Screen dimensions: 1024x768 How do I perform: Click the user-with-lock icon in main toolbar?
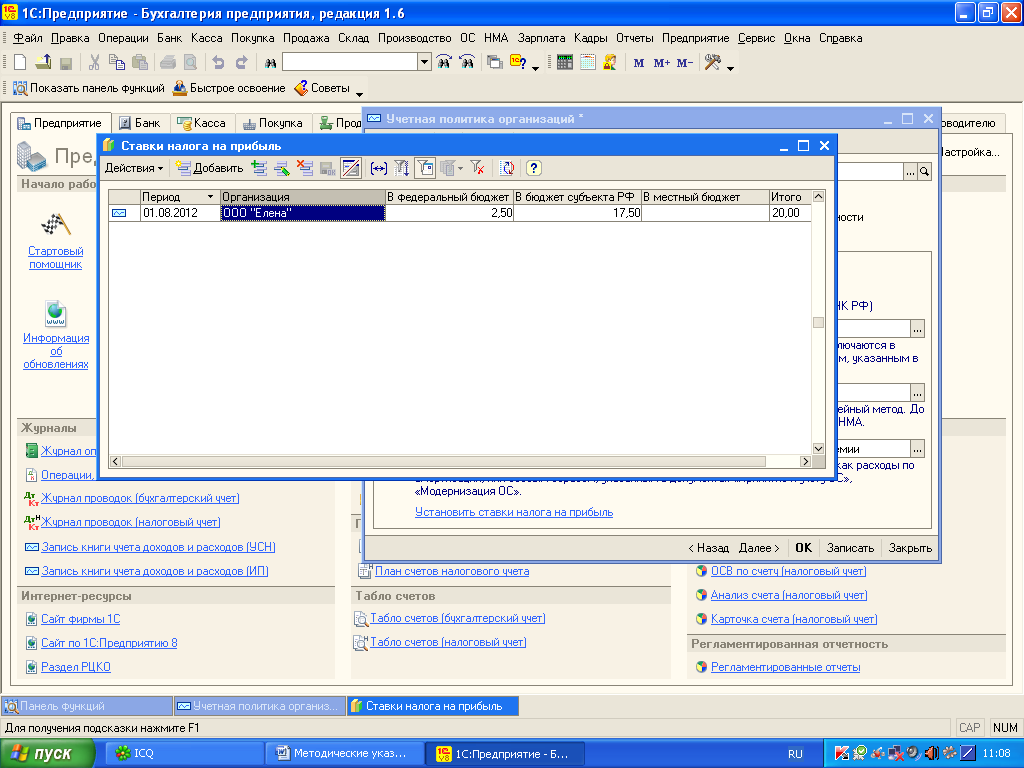(x=610, y=63)
